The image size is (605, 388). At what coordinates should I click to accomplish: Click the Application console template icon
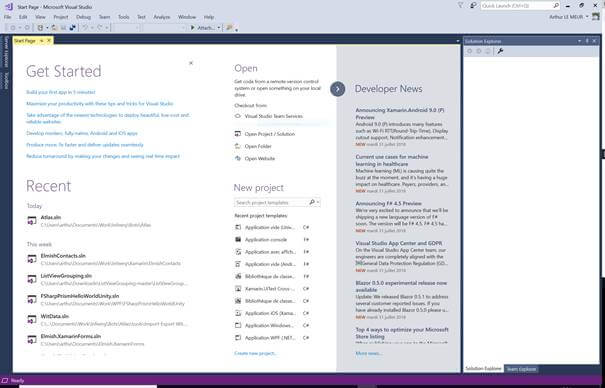(x=238, y=240)
